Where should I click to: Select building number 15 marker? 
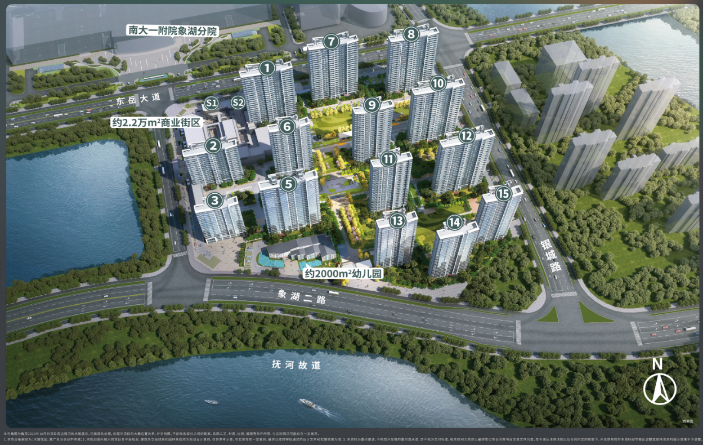click(x=504, y=194)
